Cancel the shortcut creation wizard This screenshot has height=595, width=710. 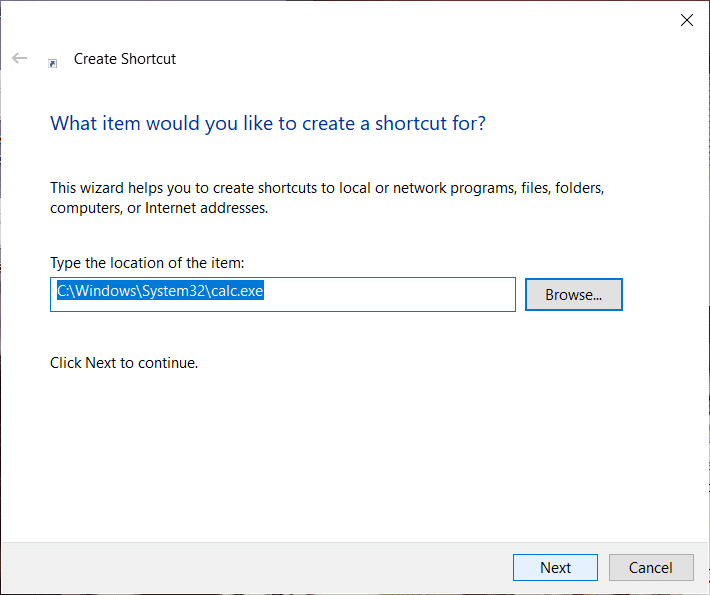(x=650, y=567)
